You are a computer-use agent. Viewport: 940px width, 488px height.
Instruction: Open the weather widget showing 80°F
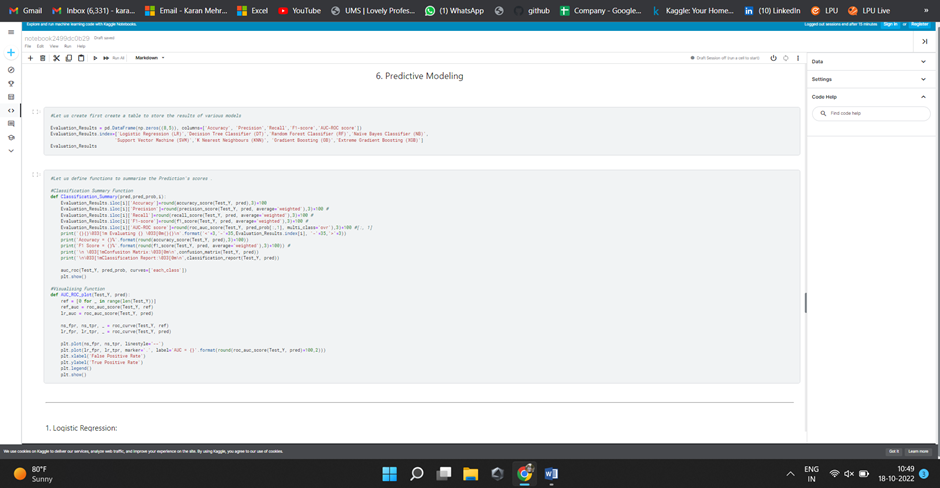34,474
